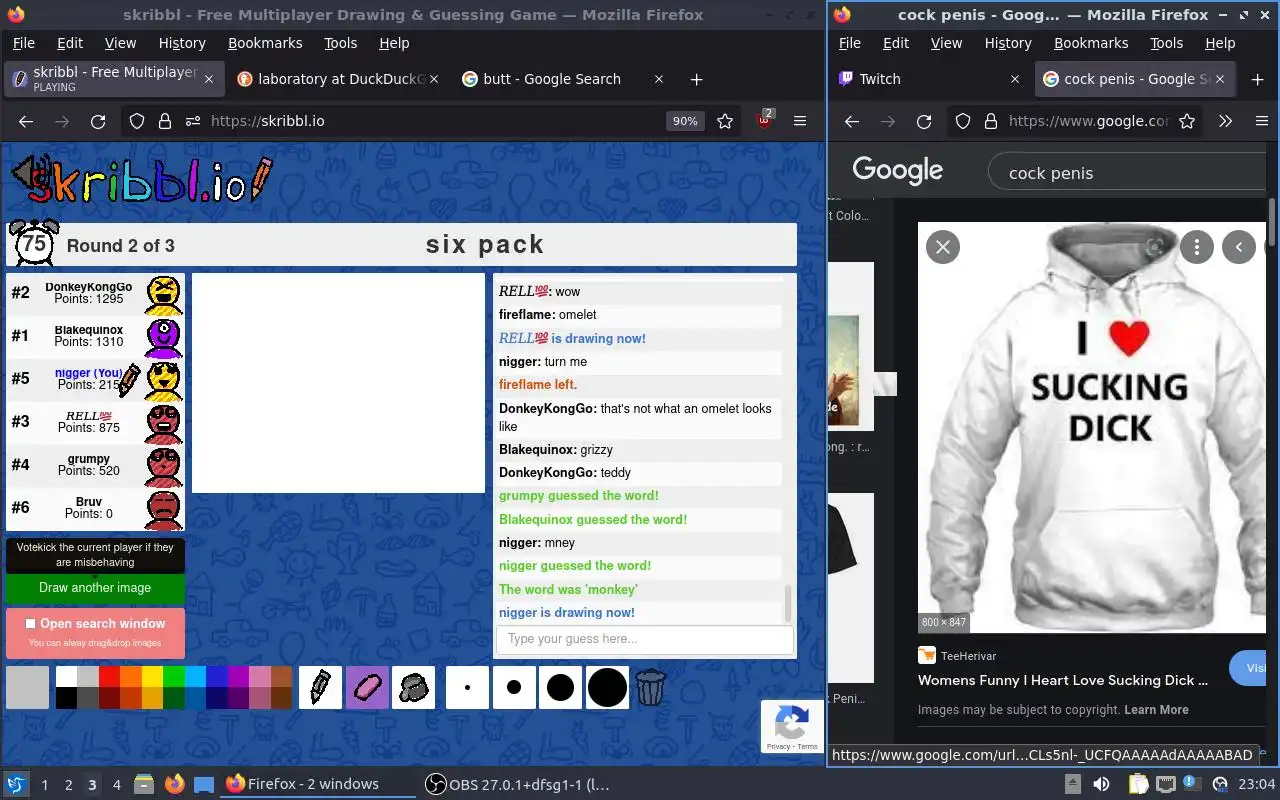Click Blakequinox's purple avatar in player list
1280x800 pixels.
164,337
